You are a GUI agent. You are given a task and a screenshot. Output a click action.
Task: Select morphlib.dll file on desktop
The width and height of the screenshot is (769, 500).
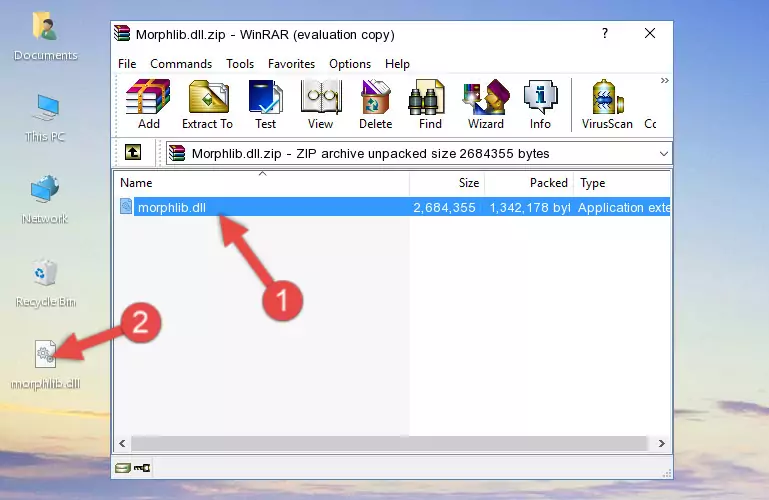[46, 365]
